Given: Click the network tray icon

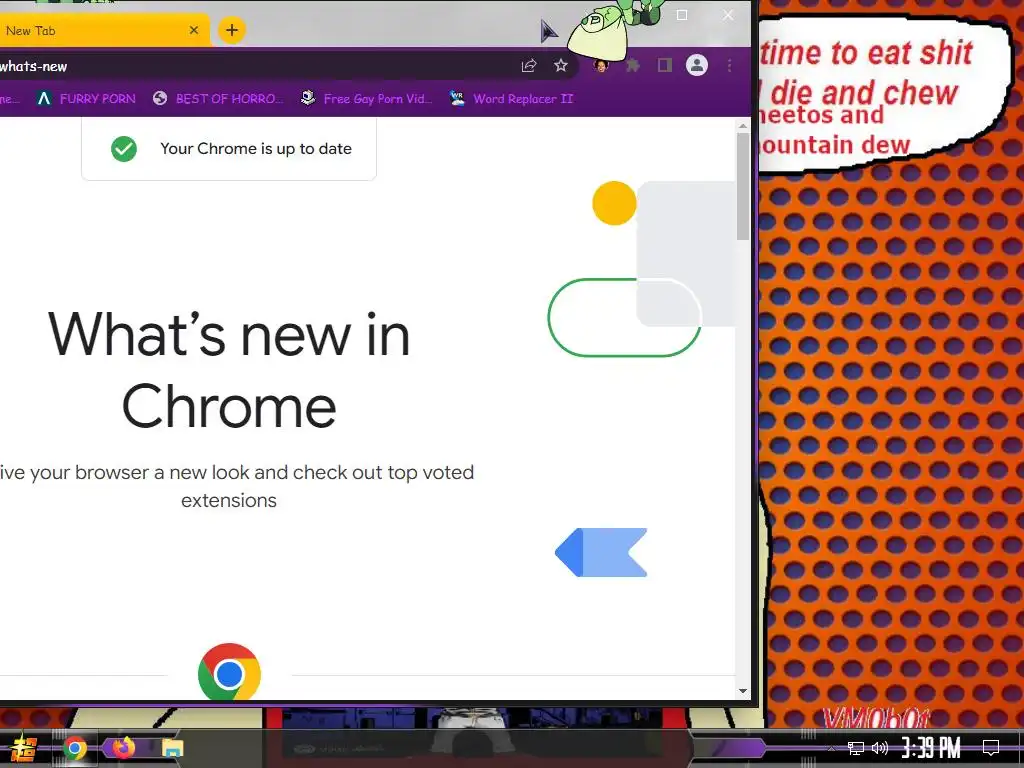Looking at the screenshot, I should click(856, 748).
